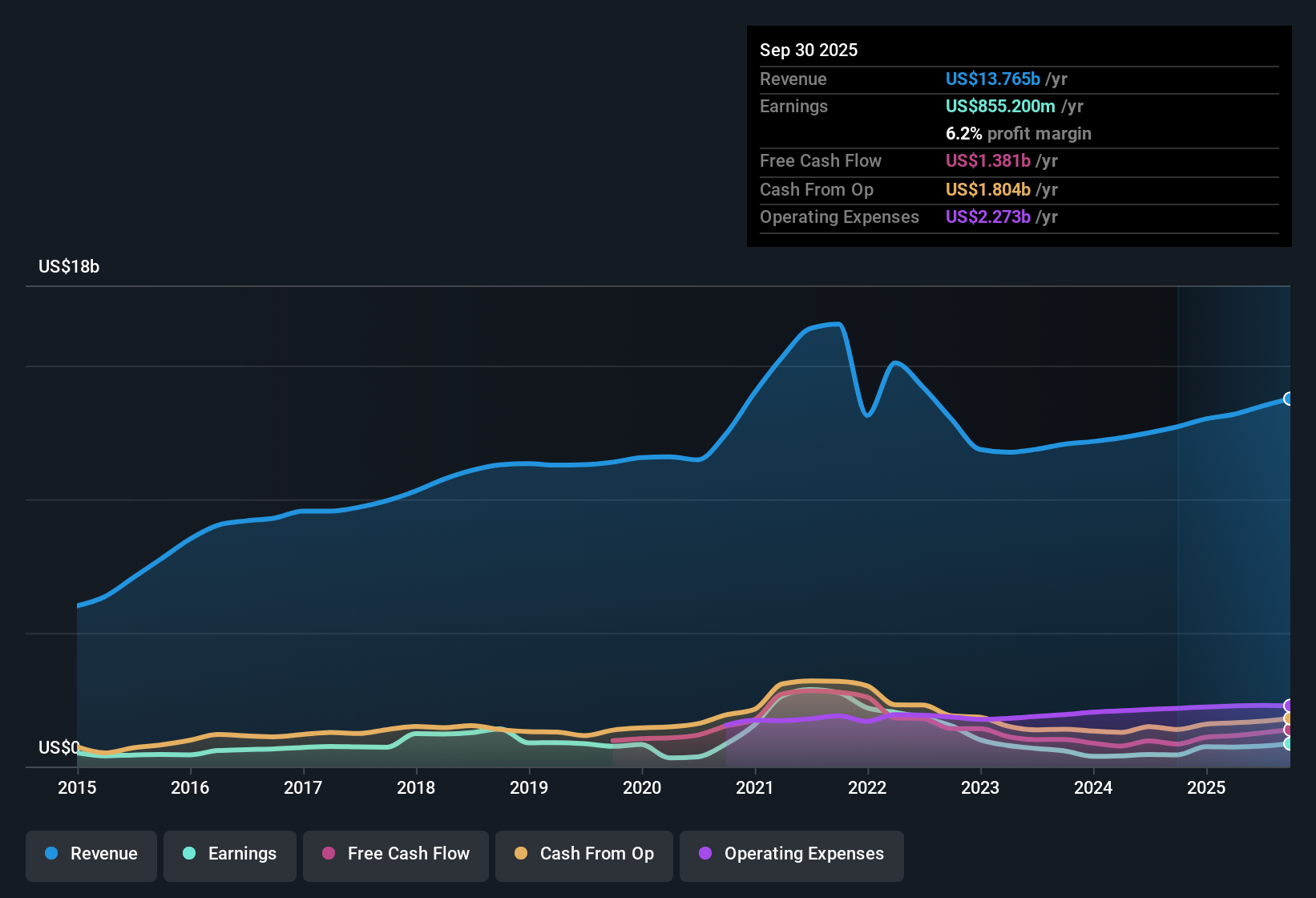Open the Sep 30 2025 tooltip header
1316x898 pixels.
click(809, 50)
